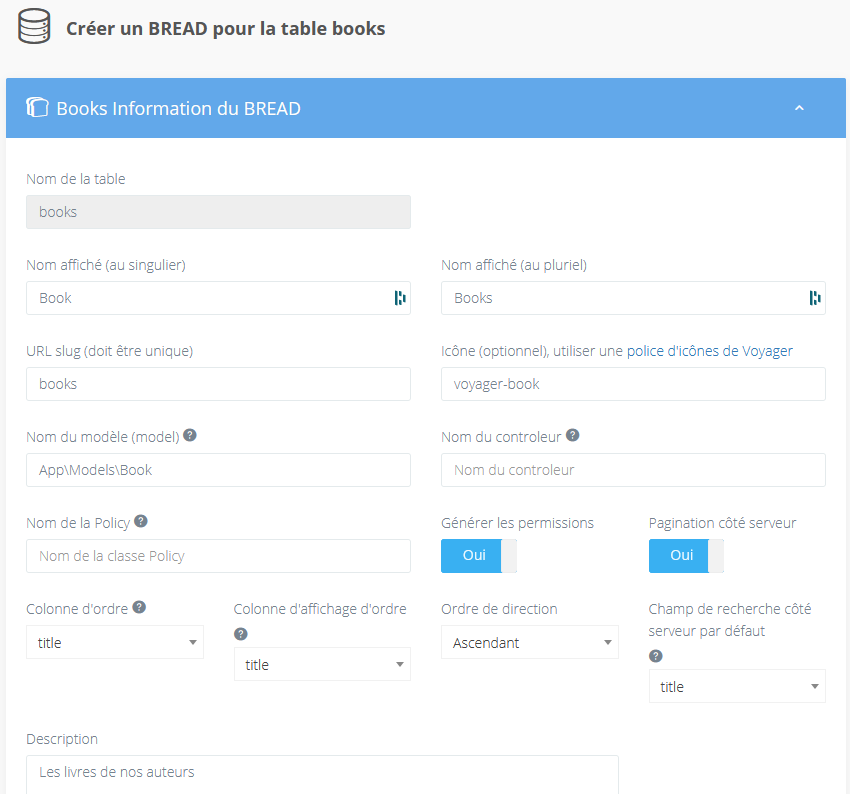Toggle the Générer les permissions switch
Viewport: 850px width, 794px height.
point(479,556)
